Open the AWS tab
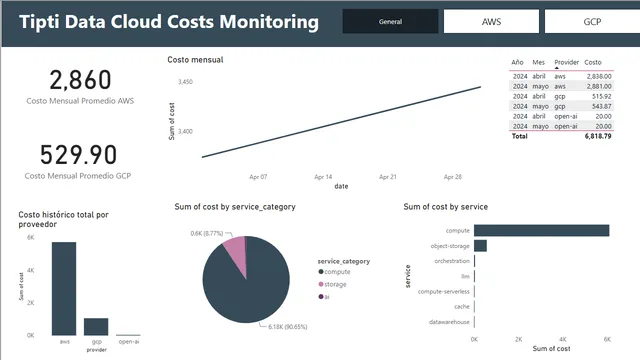The width and height of the screenshot is (640, 360). 491,22
